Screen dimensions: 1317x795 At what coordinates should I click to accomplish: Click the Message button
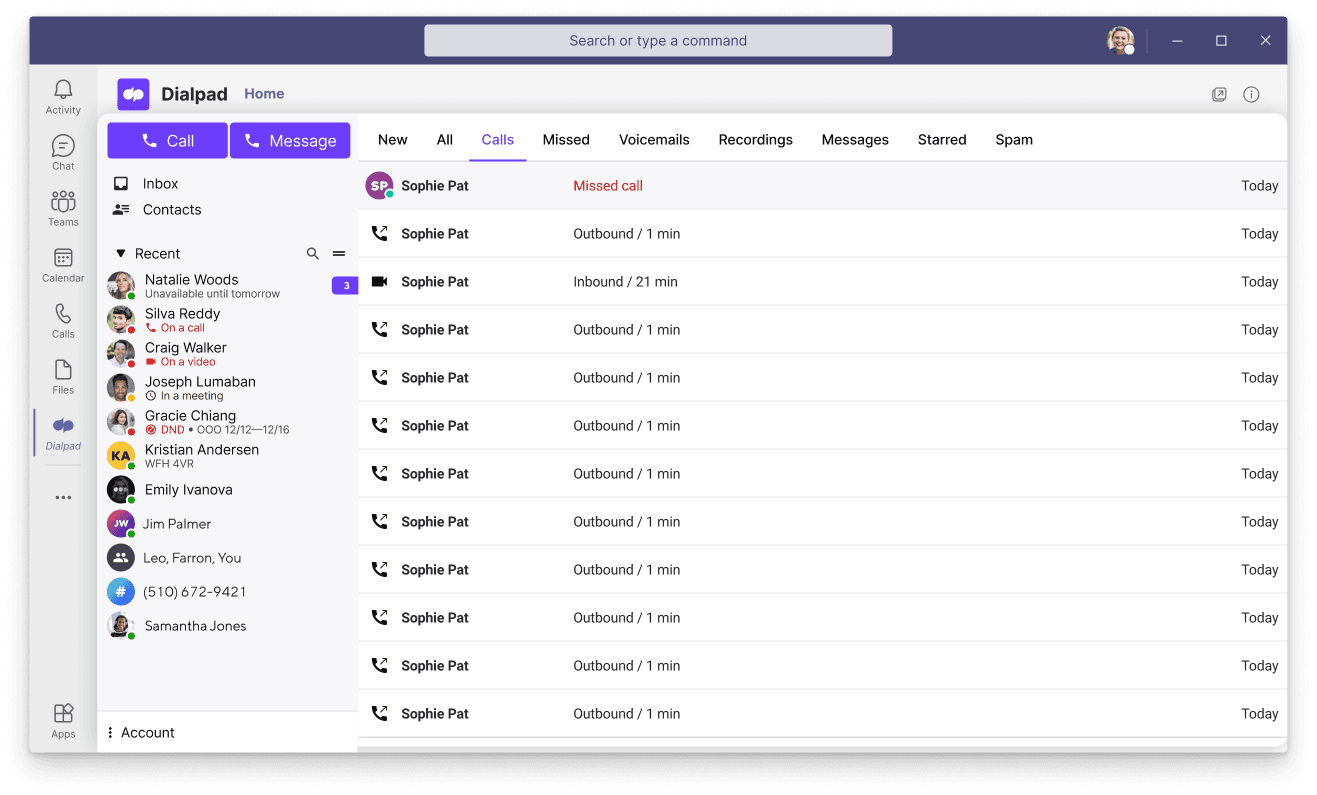(x=290, y=140)
